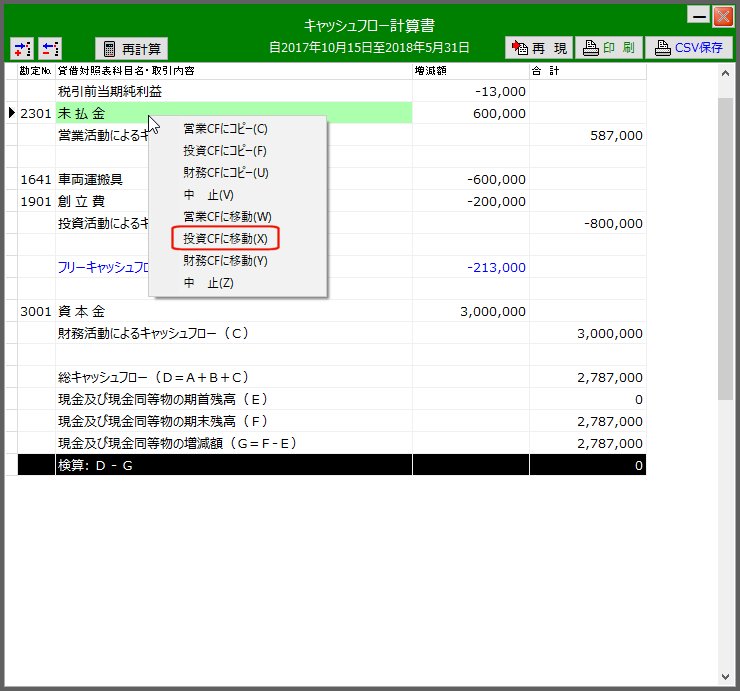Click the right-arrow move icon in toolbar

pyautogui.click(x=22, y=48)
